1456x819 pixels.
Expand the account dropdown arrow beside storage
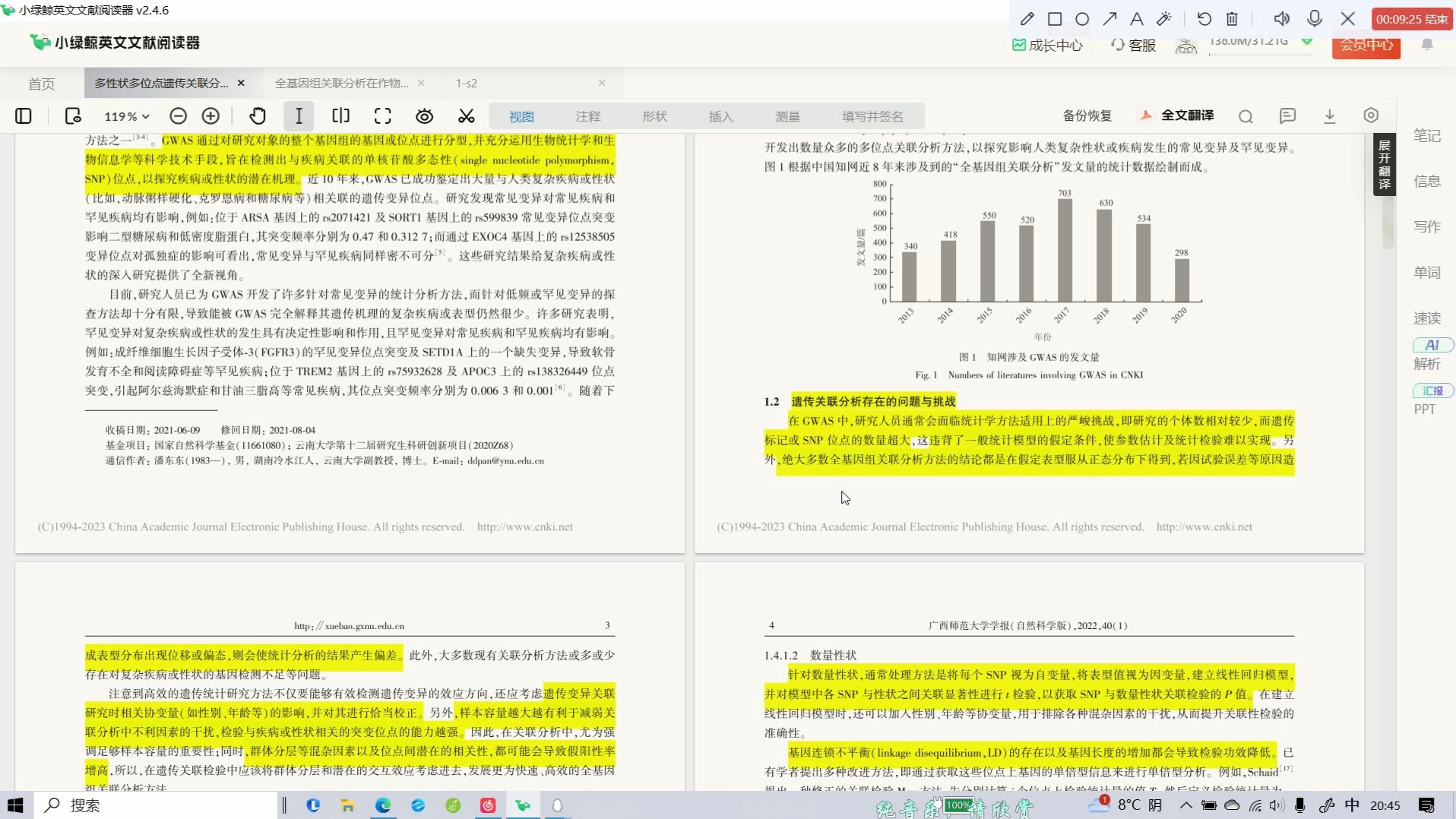point(1307,41)
